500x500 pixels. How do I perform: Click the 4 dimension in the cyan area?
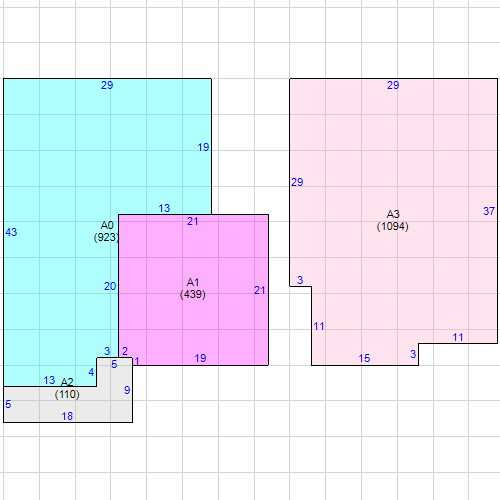click(91, 372)
